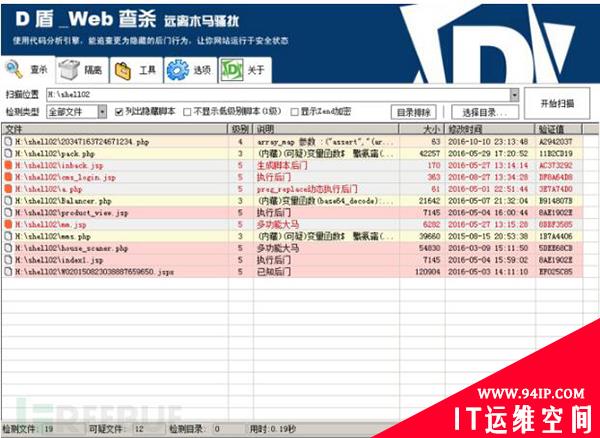Click hash value EF025C85
Screen dimensions: 600x438
556,272
